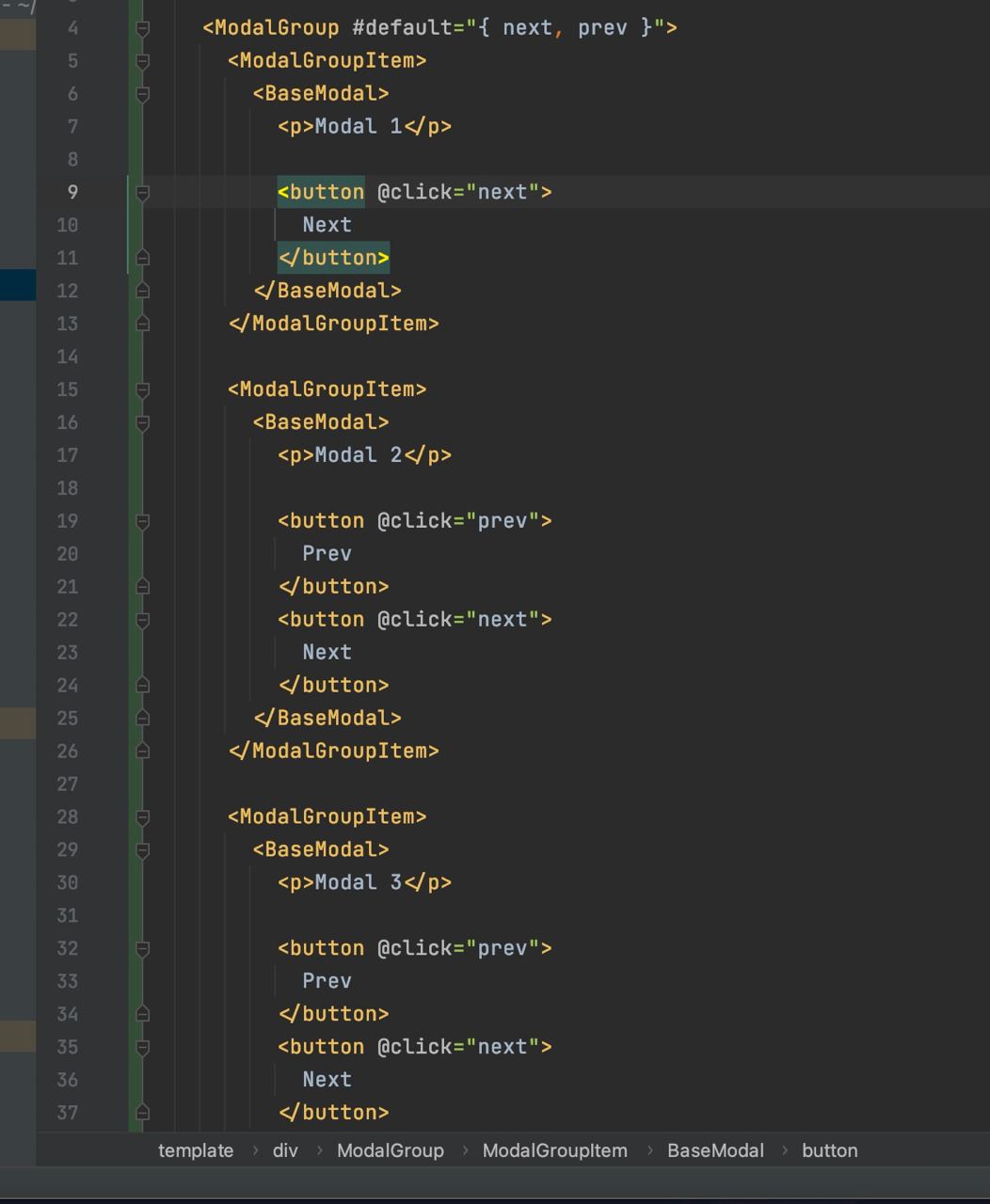Click the fold end marker on line 12
The image size is (990, 1204).
point(142,290)
